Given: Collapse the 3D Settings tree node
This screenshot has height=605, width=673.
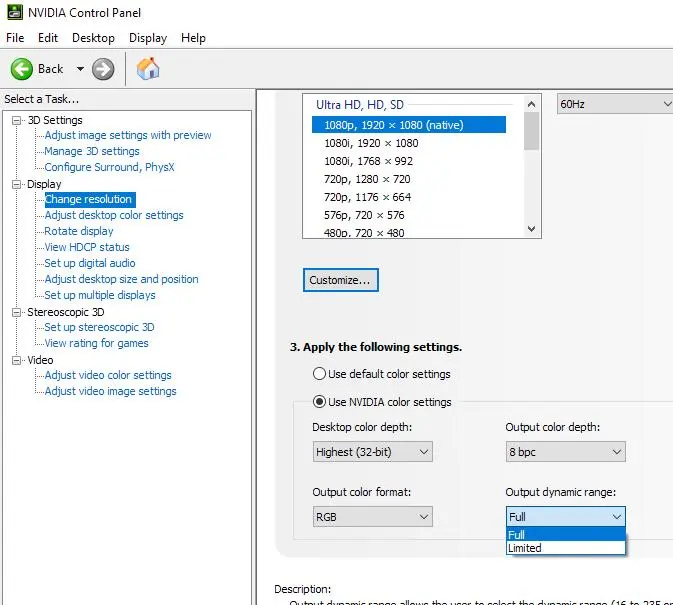Looking at the screenshot, I should click(x=16, y=120).
